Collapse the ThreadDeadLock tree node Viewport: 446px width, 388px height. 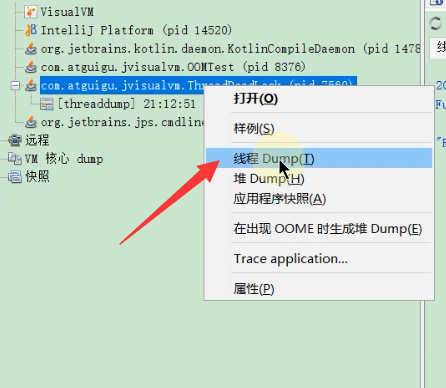pyautogui.click(x=15, y=86)
